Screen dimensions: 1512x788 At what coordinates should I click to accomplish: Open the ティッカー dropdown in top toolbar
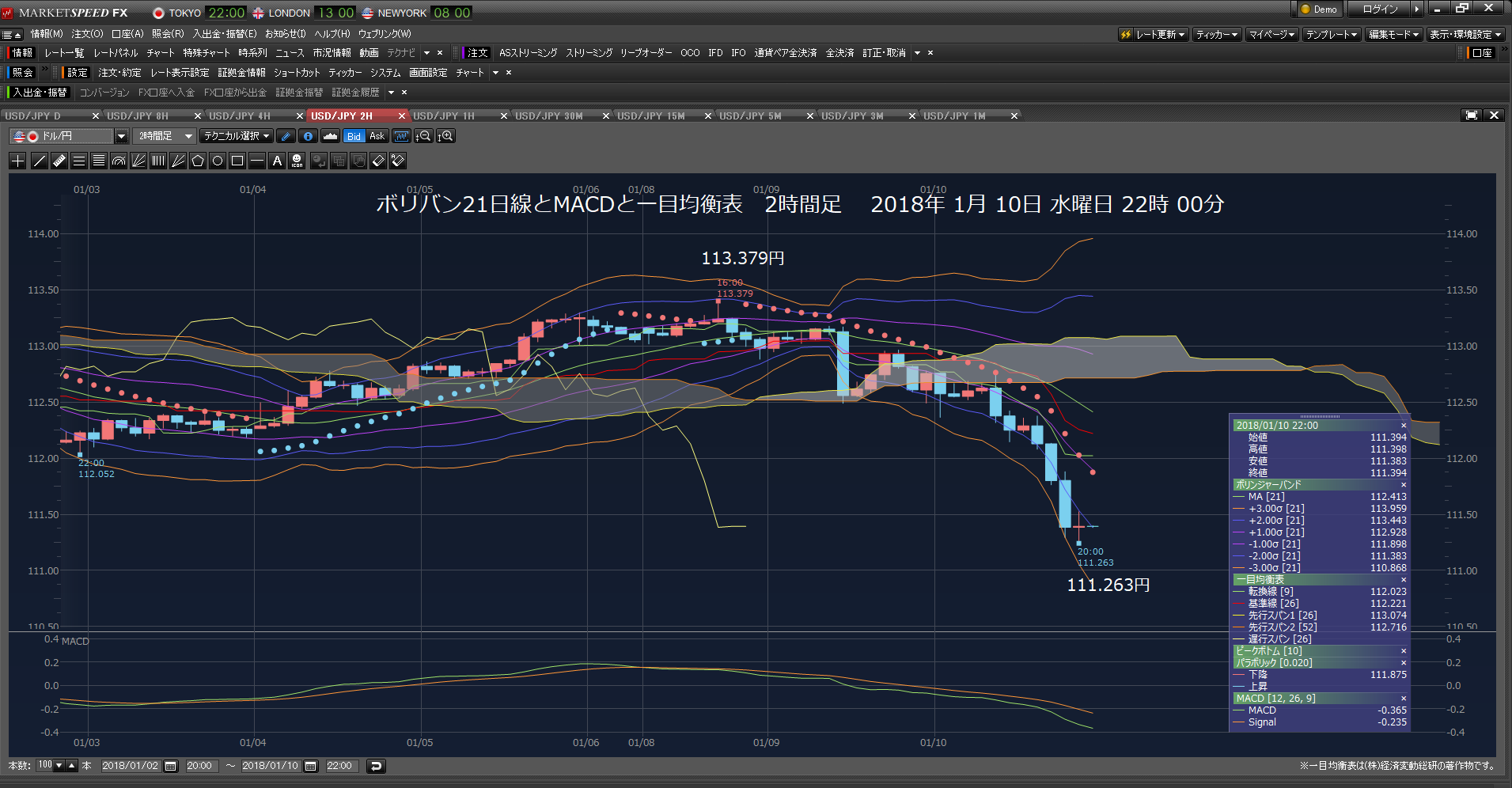coord(1216,34)
